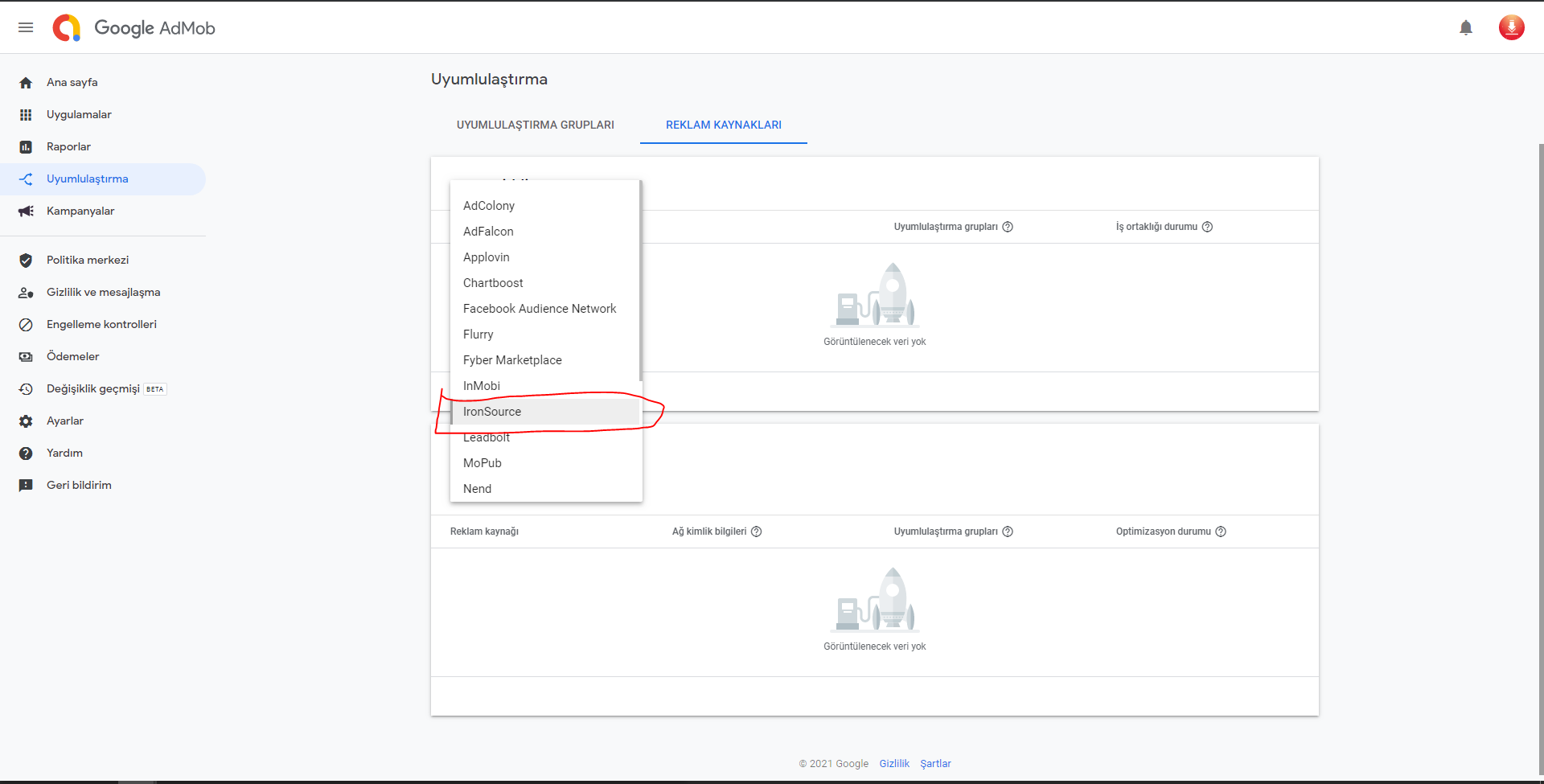1544x784 pixels.
Task: Click help icon beside Optimizasyon durumu
Action: pos(1221,532)
